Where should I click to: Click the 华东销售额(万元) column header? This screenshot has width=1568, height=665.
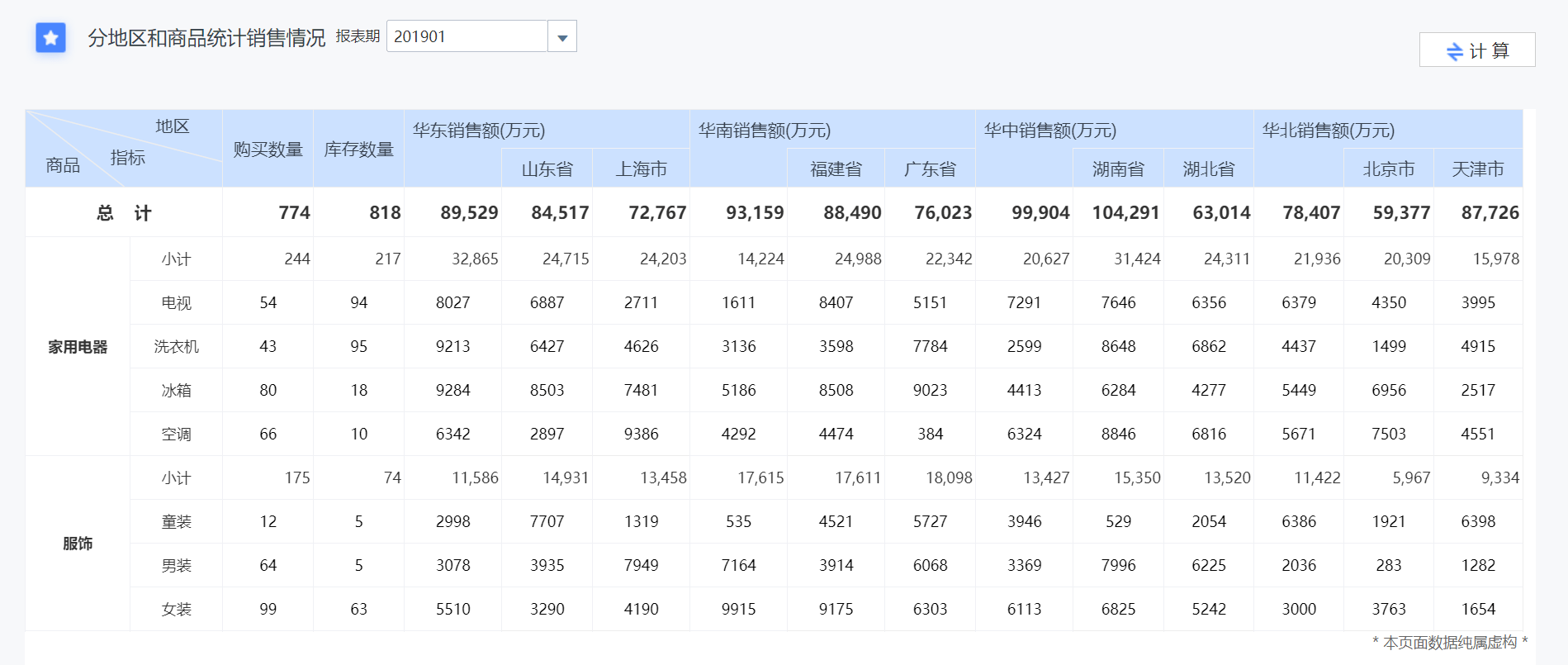coord(479,131)
